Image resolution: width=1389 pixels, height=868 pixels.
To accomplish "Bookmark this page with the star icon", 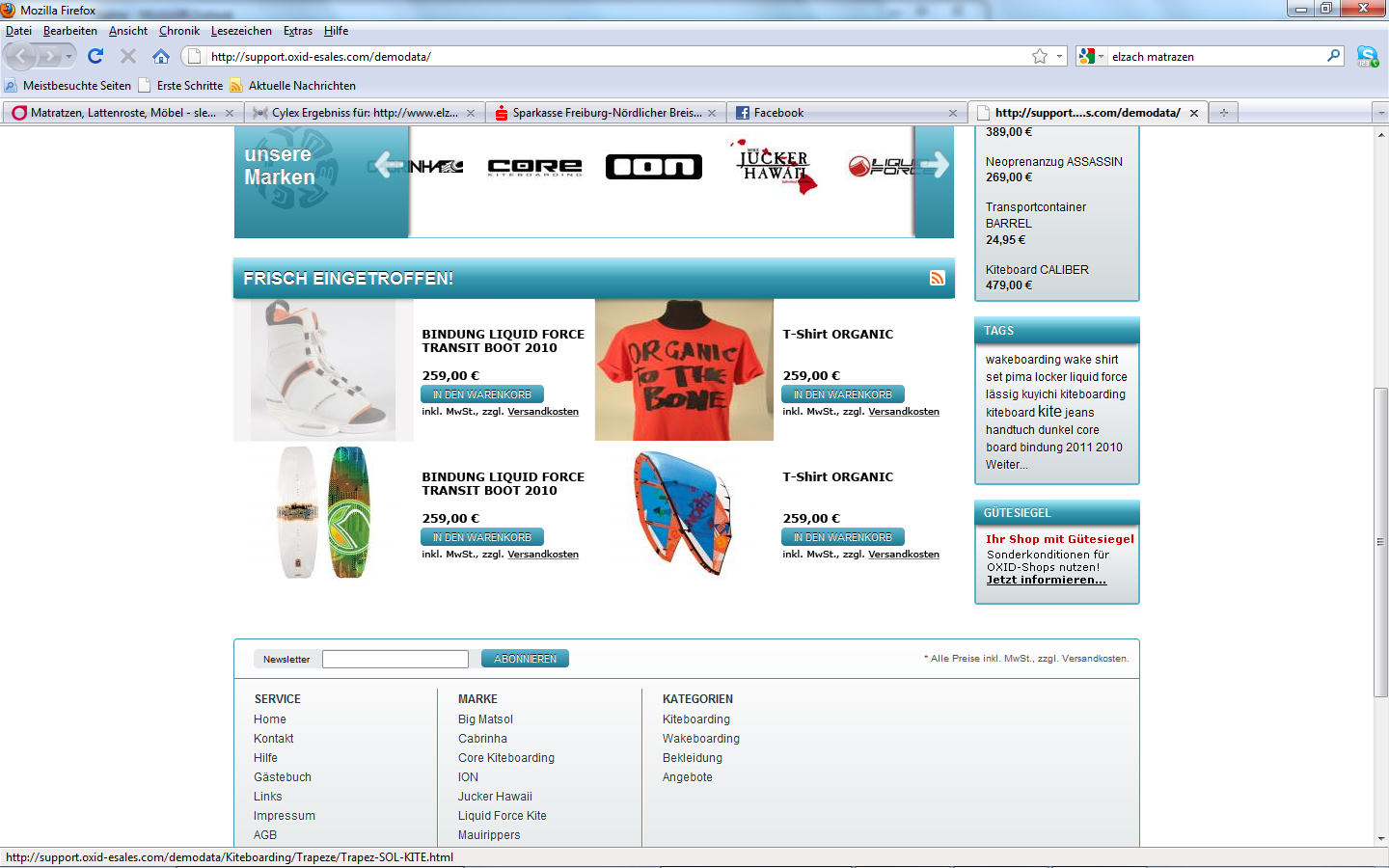I will click(1039, 56).
